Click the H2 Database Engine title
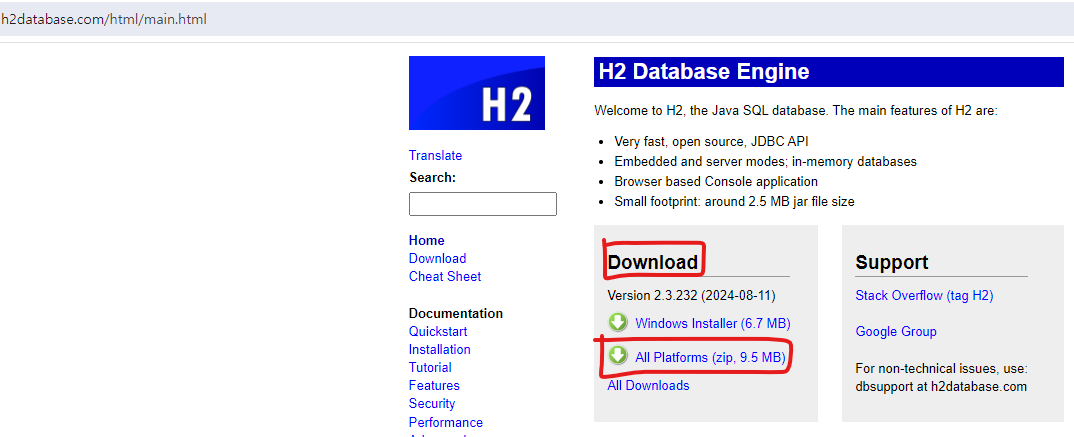1074x437 pixels. [704, 71]
